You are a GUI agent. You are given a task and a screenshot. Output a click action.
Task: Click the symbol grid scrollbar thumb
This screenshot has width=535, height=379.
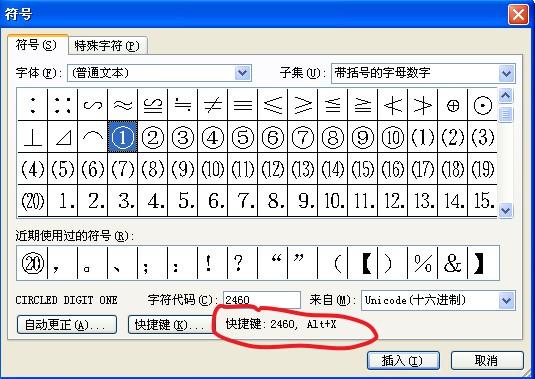[x=505, y=114]
